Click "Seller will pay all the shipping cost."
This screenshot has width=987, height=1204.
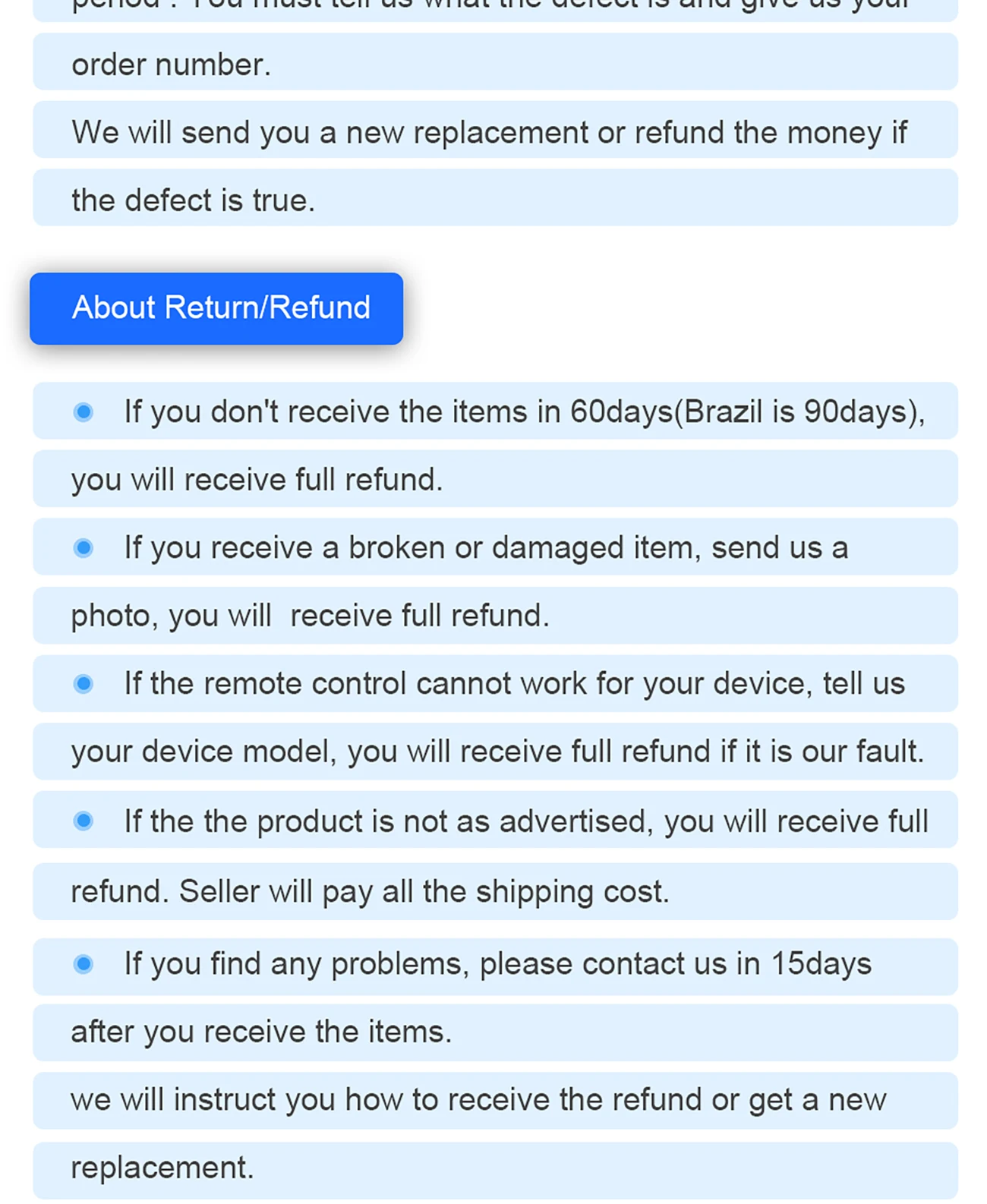[424, 892]
